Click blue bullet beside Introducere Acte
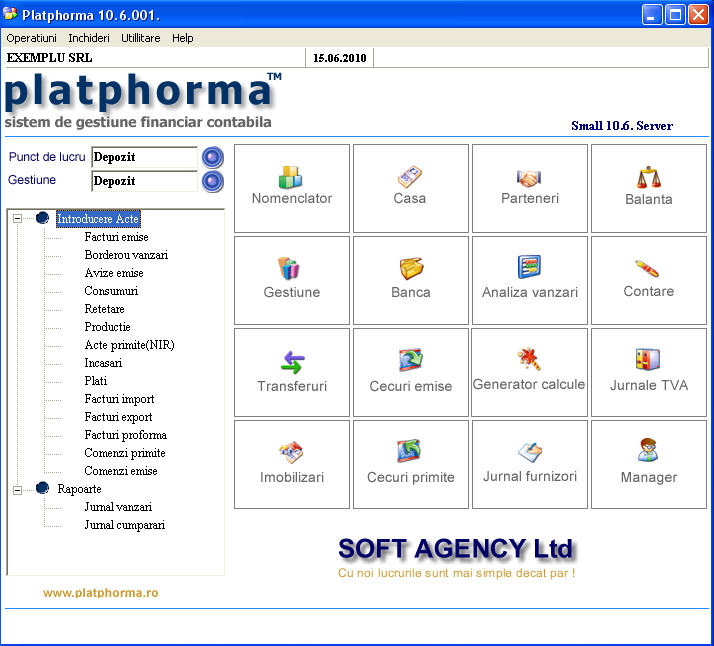The height and width of the screenshot is (646, 714). (42, 218)
